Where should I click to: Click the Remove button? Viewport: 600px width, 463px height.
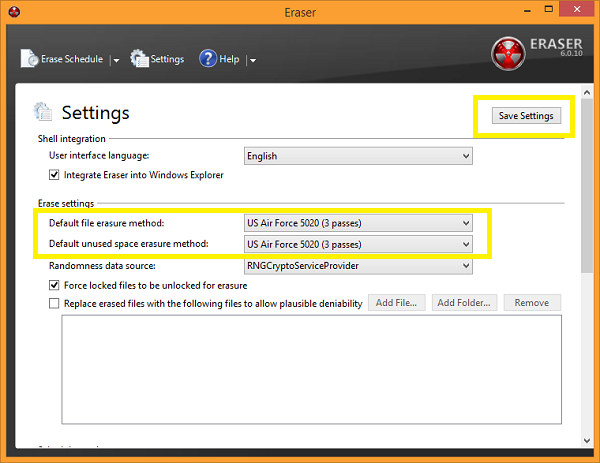pos(532,303)
